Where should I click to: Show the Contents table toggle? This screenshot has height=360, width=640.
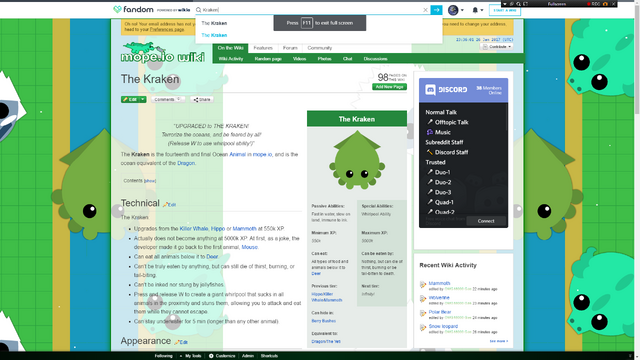[150, 181]
